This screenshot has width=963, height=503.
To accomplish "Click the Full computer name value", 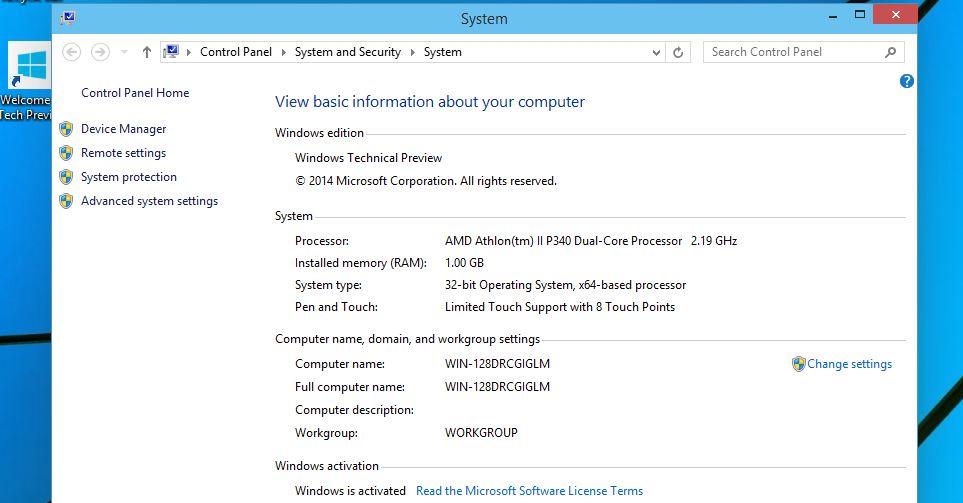I will tap(497, 387).
